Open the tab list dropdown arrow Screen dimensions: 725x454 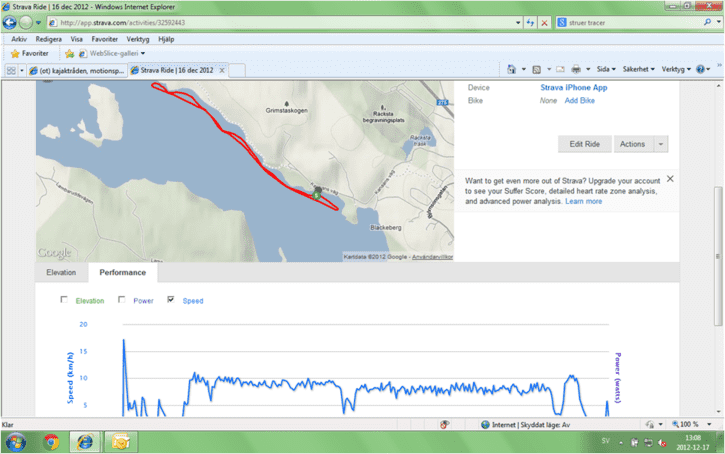22,70
